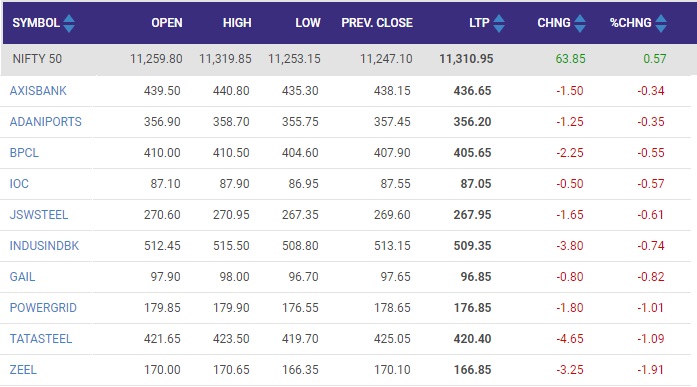Select the IOC symbol link
Image resolution: width=697 pixels, height=387 pixels.
[19, 184]
